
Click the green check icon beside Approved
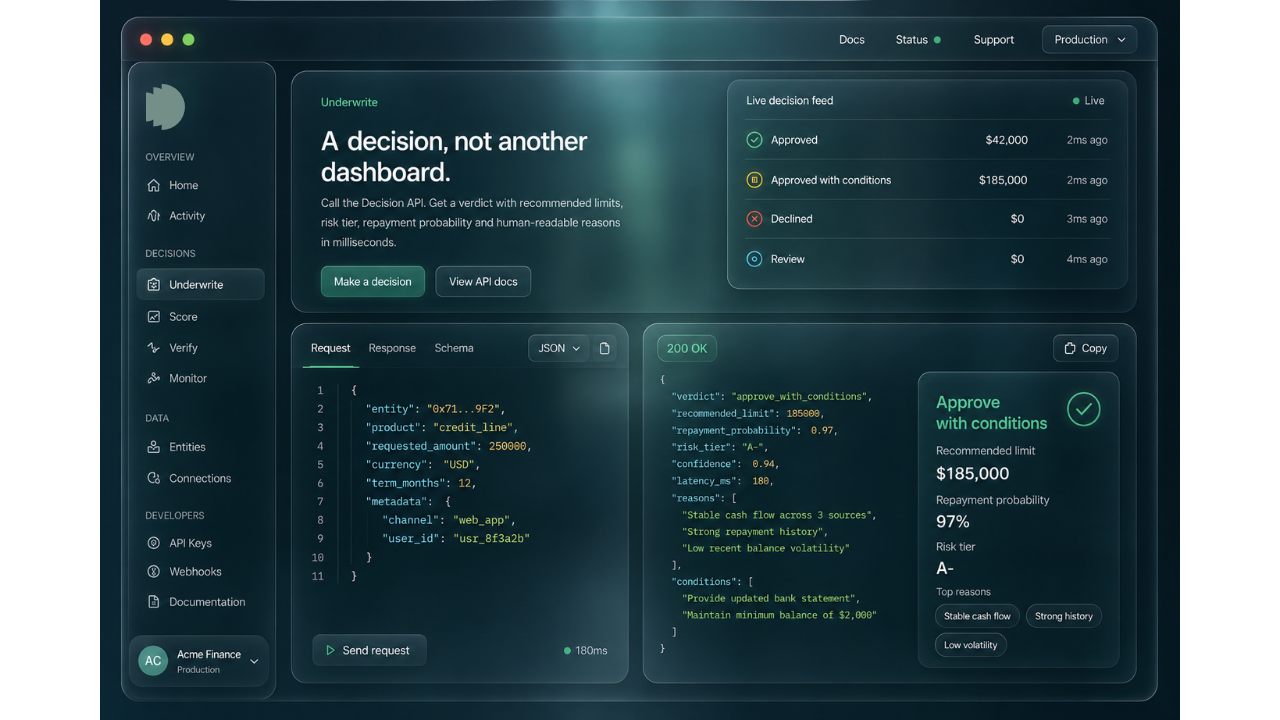[754, 140]
